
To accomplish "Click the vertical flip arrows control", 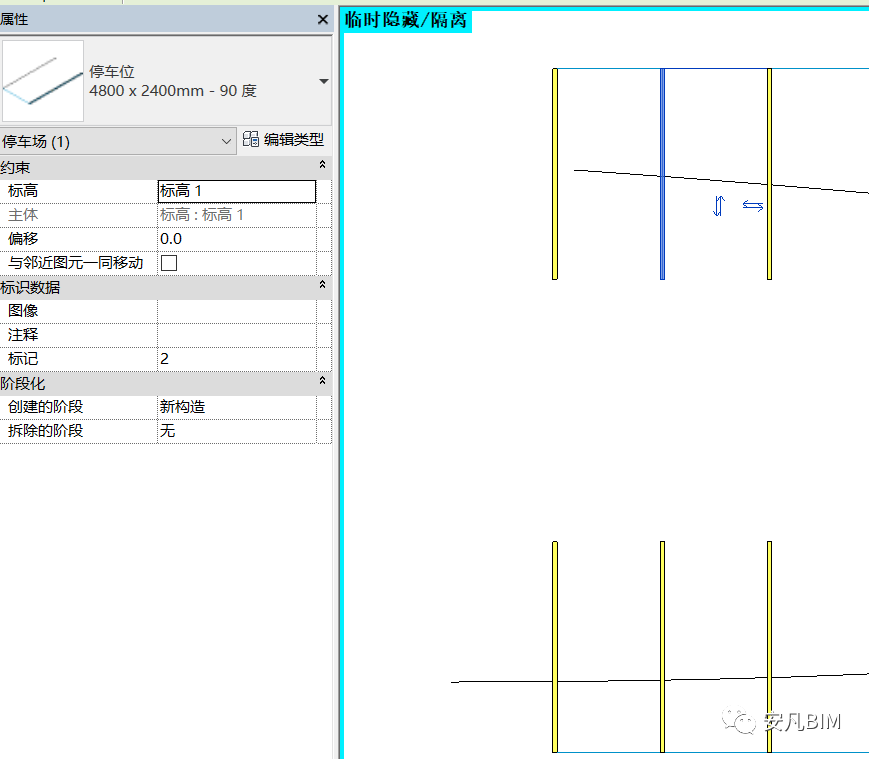I will [719, 206].
